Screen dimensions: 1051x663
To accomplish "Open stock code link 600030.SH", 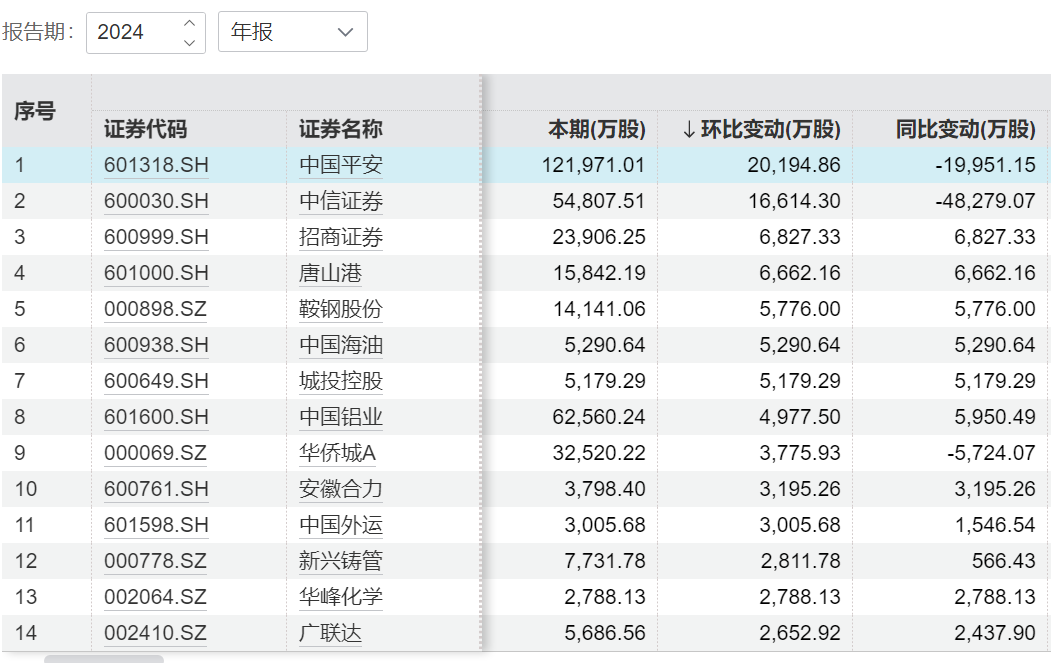I will (156, 201).
